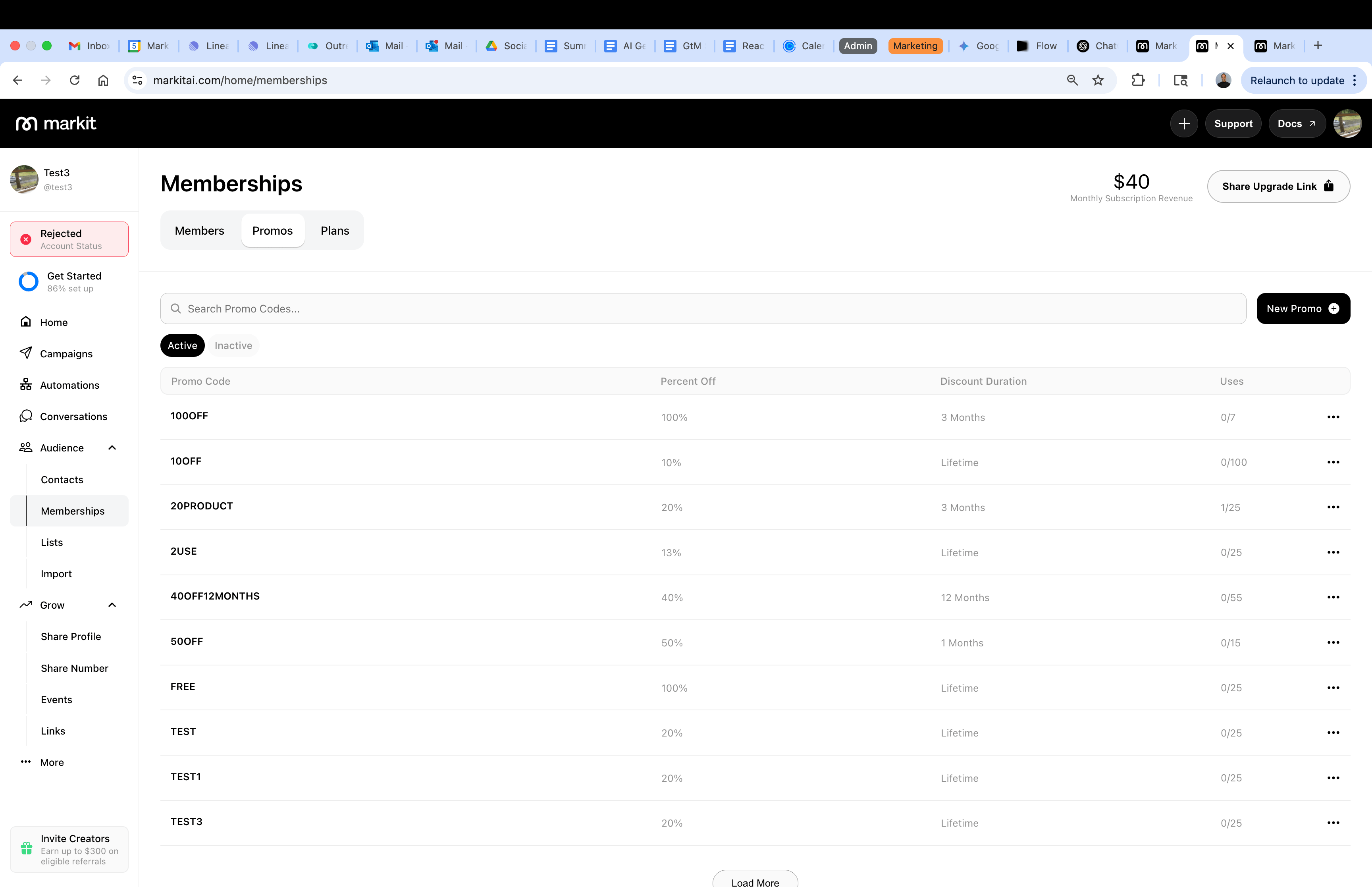Open options menu for 40OFF12MONTHS promo
The height and width of the screenshot is (887, 1372).
tap(1333, 597)
